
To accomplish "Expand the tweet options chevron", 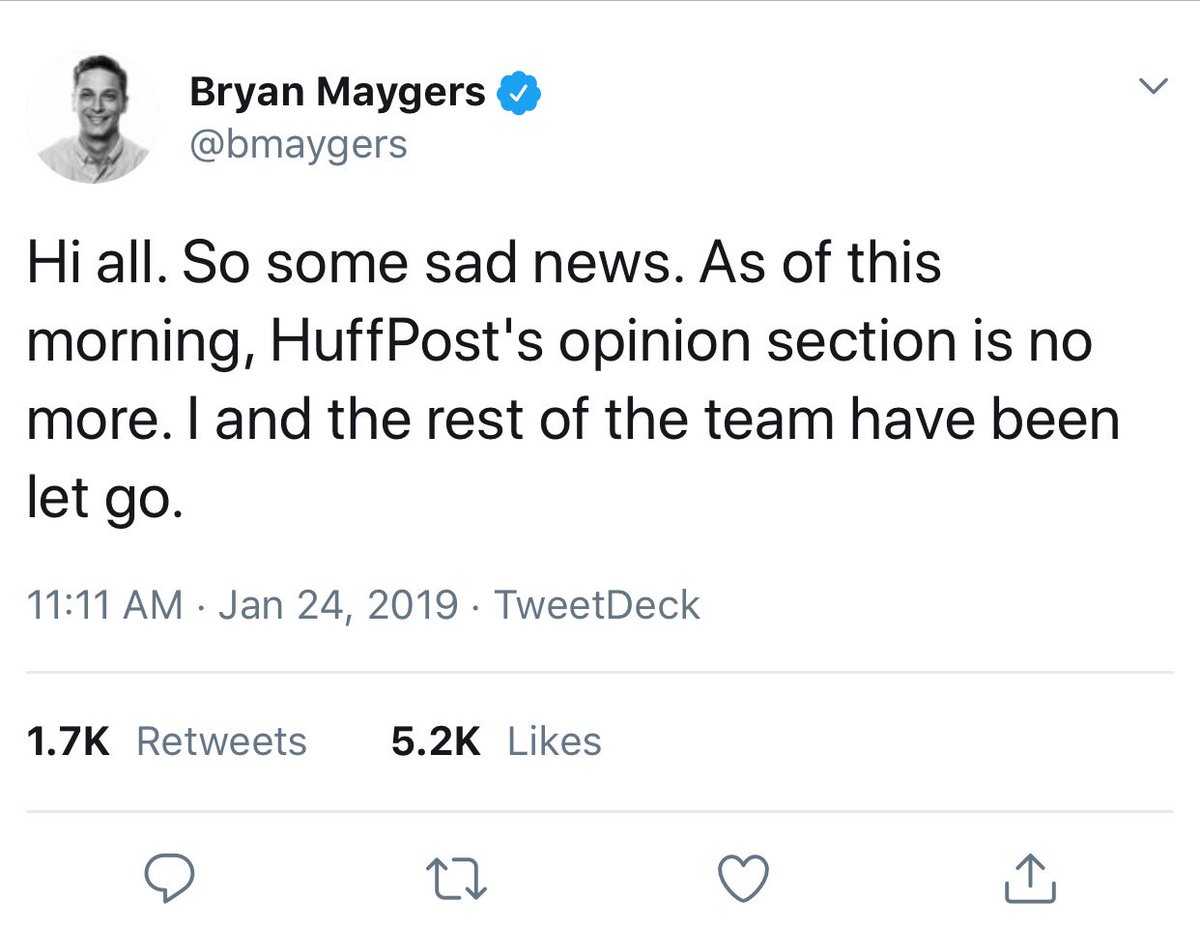I will point(1154,88).
